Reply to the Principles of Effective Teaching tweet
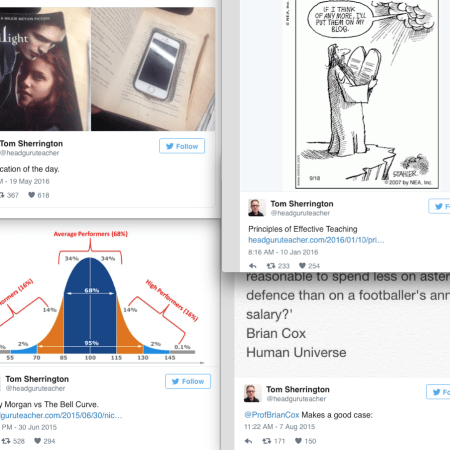Viewport: 450px width, 450px height. pyautogui.click(x=253, y=266)
